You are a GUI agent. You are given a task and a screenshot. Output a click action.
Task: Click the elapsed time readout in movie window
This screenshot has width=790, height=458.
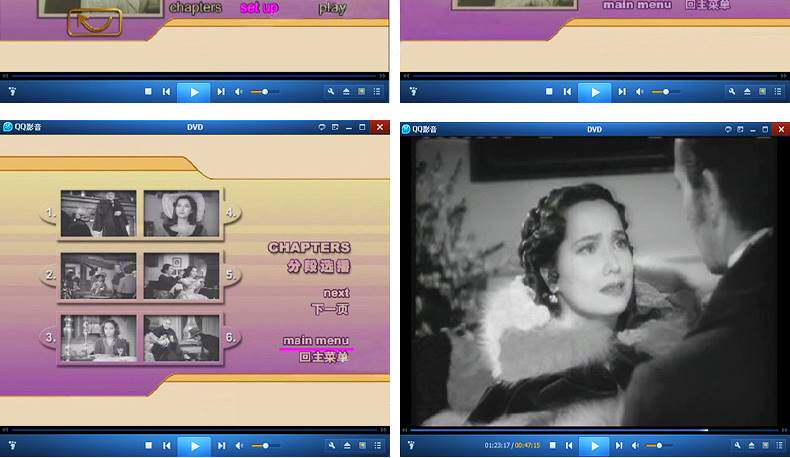click(x=497, y=445)
